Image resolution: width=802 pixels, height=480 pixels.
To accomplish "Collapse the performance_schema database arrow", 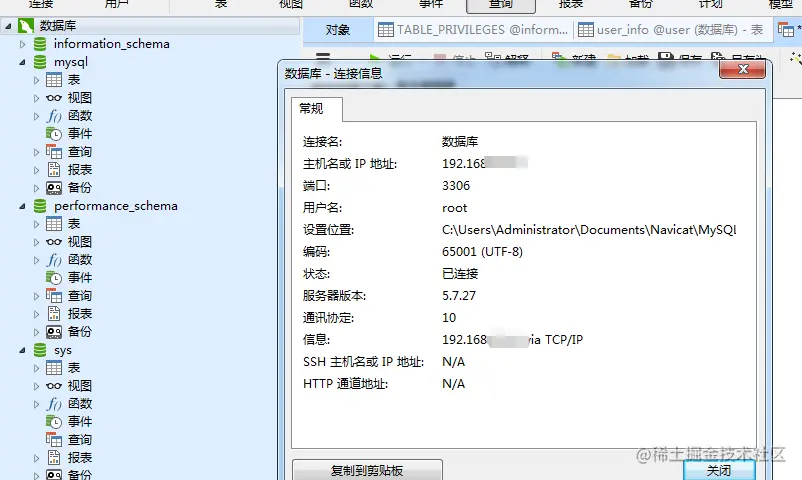I will coord(23,206).
